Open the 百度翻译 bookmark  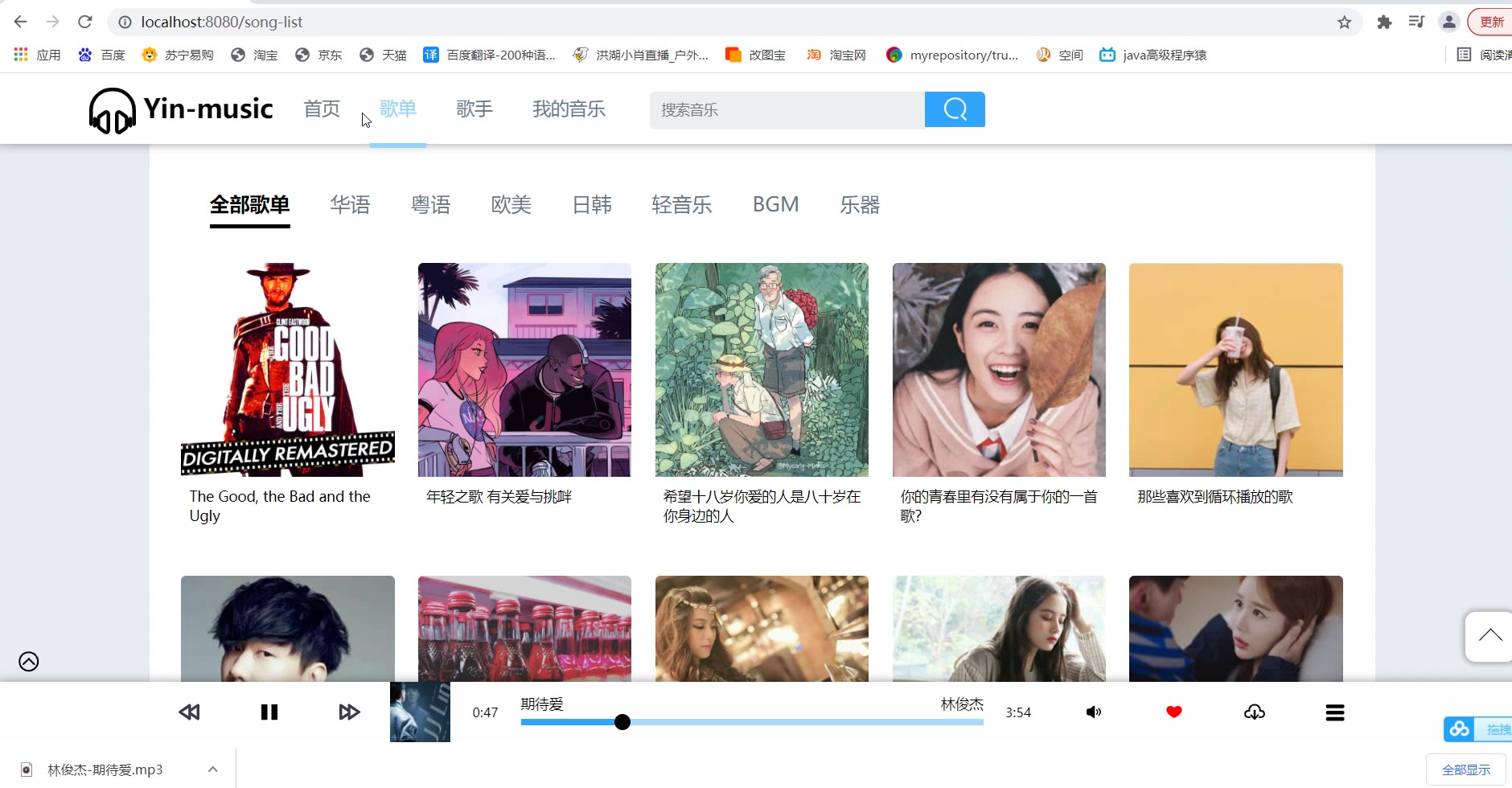click(x=490, y=55)
